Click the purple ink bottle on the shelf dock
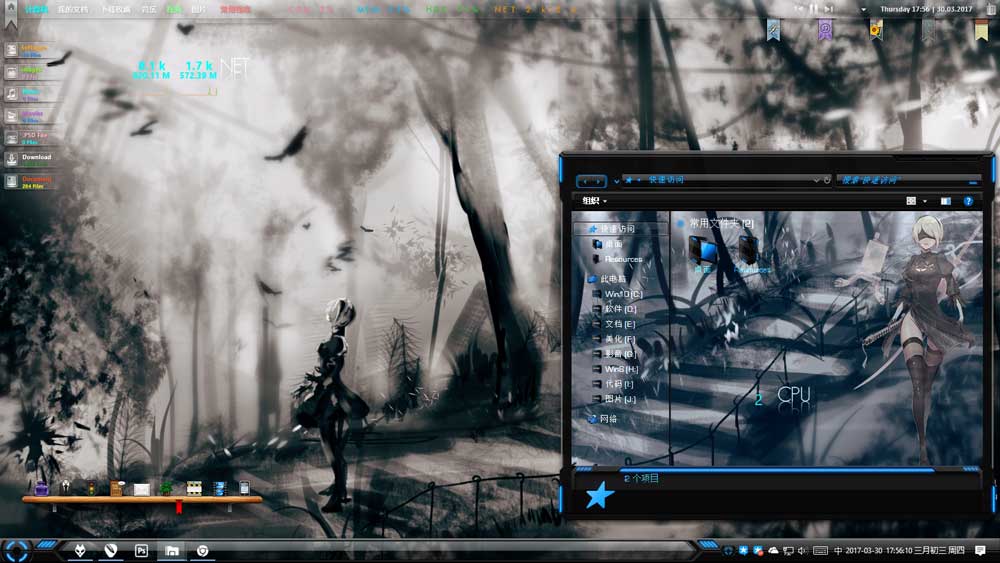Screen dimensions: 1000x563 click(41, 489)
